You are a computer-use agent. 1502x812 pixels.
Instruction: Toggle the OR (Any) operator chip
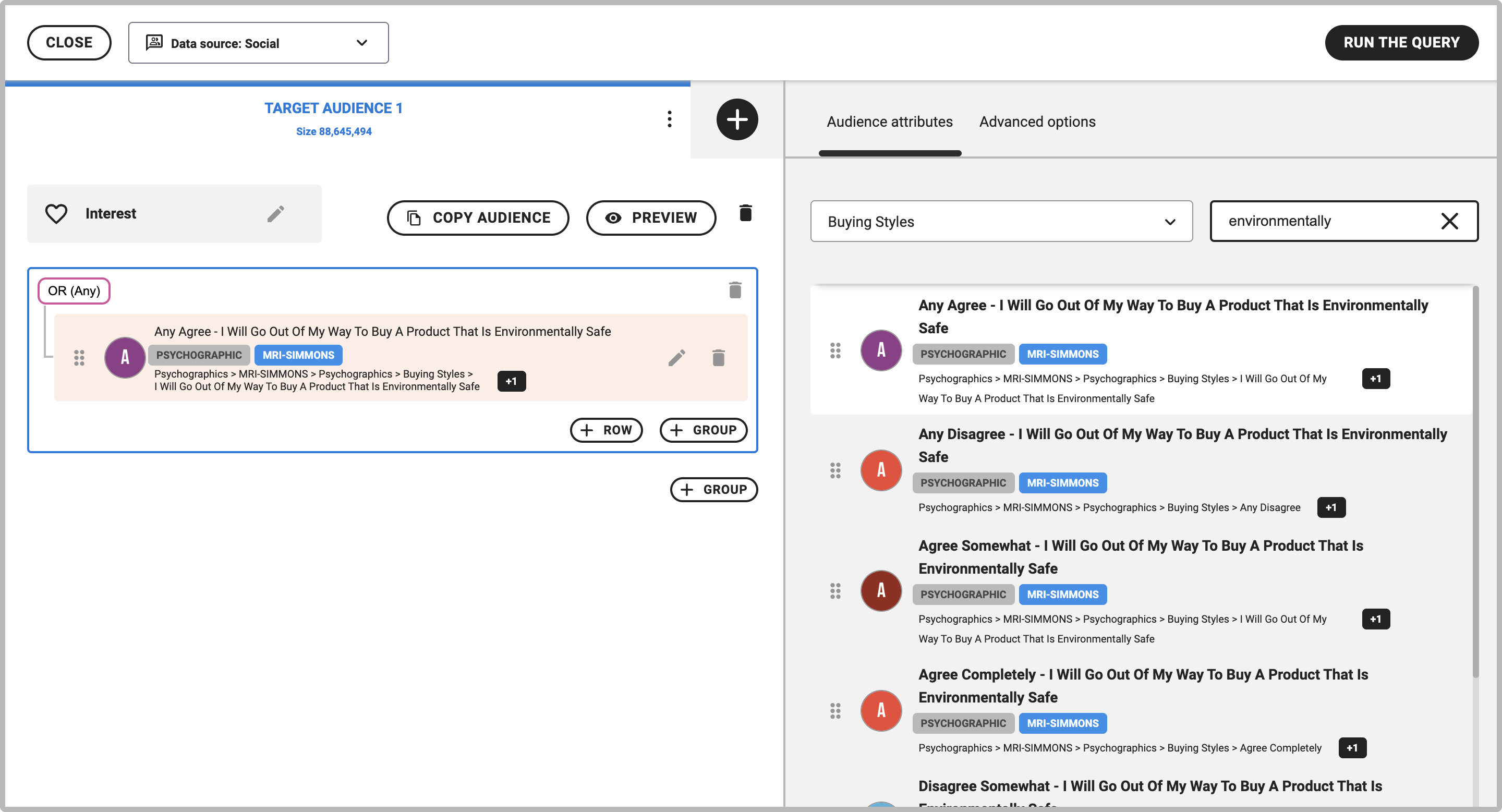pyautogui.click(x=74, y=290)
